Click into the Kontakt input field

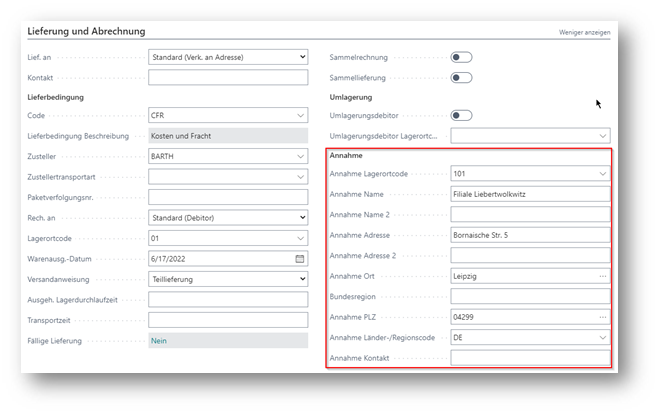228,77
